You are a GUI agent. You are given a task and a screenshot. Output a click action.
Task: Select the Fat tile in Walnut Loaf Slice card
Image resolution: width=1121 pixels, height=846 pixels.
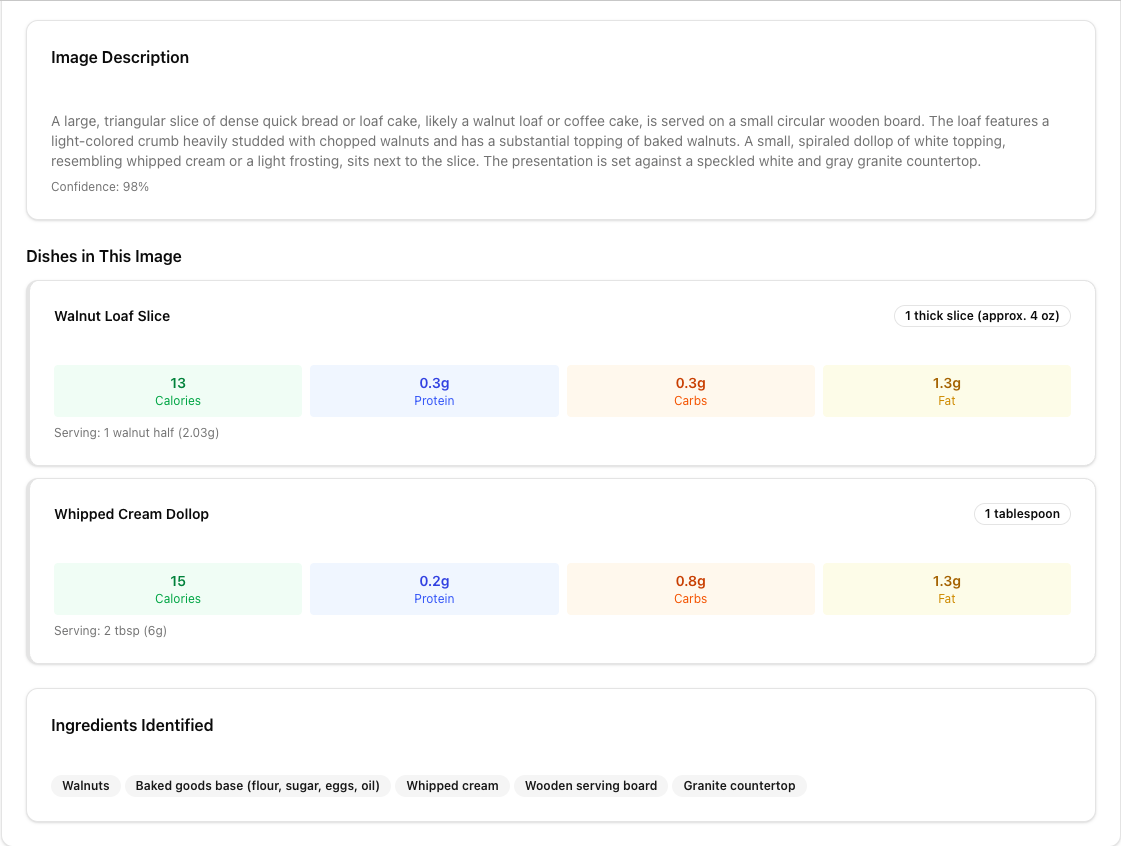pos(946,391)
